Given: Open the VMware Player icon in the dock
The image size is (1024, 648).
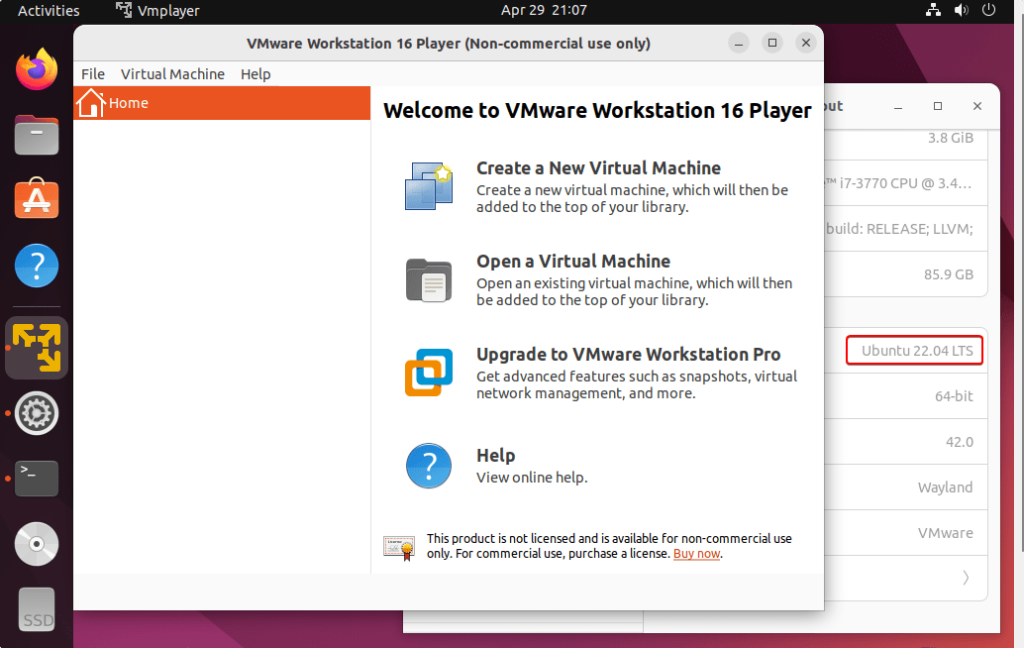Looking at the screenshot, I should [x=36, y=347].
